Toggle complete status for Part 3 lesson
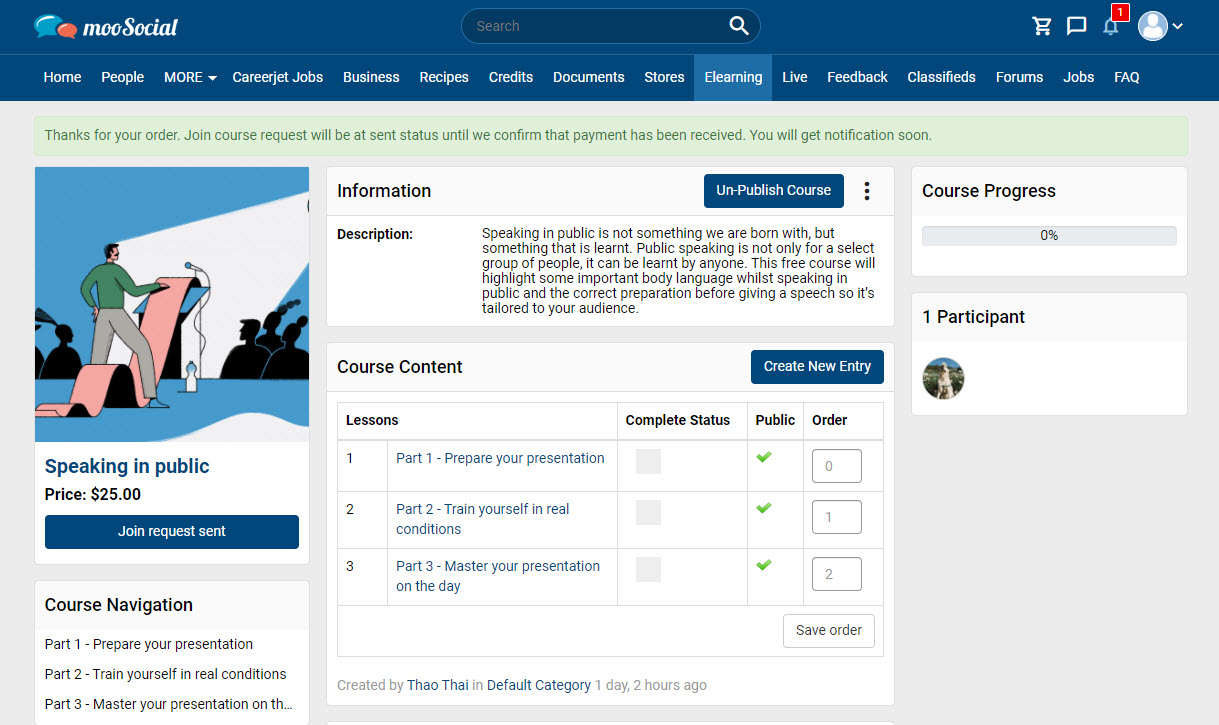The width and height of the screenshot is (1219, 725). click(648, 569)
